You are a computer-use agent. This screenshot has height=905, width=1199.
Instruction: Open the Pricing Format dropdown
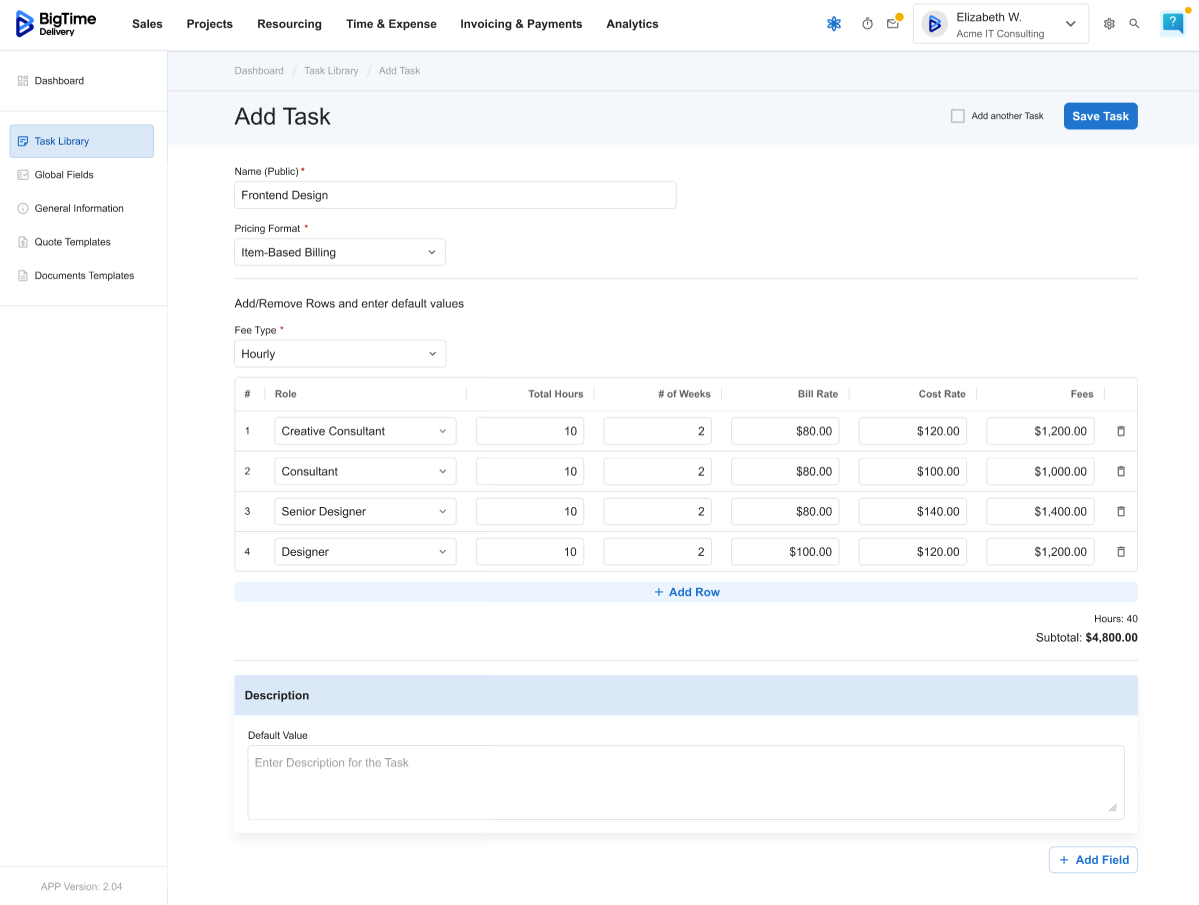coord(339,252)
